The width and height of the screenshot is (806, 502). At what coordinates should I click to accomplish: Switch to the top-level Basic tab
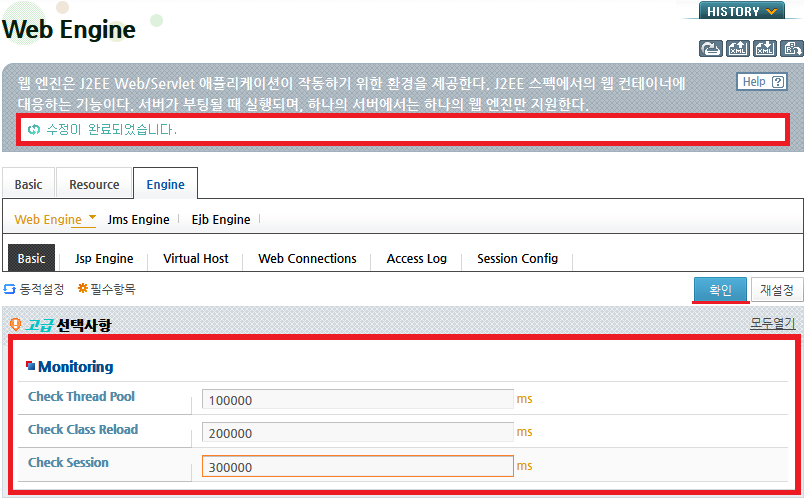coord(28,184)
